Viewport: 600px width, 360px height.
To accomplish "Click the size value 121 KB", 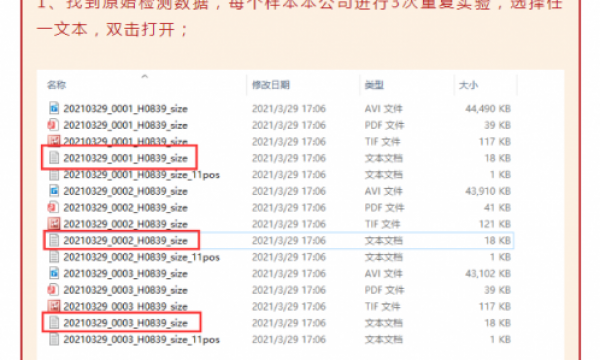I will 495,224.
